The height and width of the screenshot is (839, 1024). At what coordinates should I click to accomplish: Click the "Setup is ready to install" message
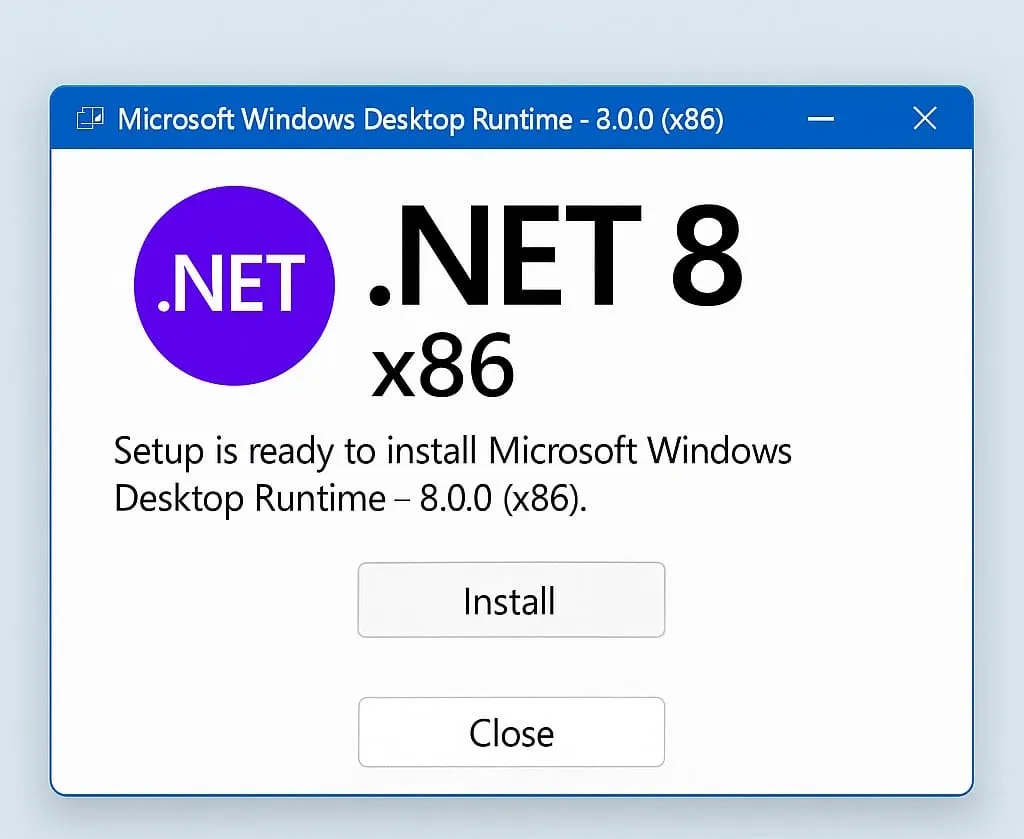point(453,475)
